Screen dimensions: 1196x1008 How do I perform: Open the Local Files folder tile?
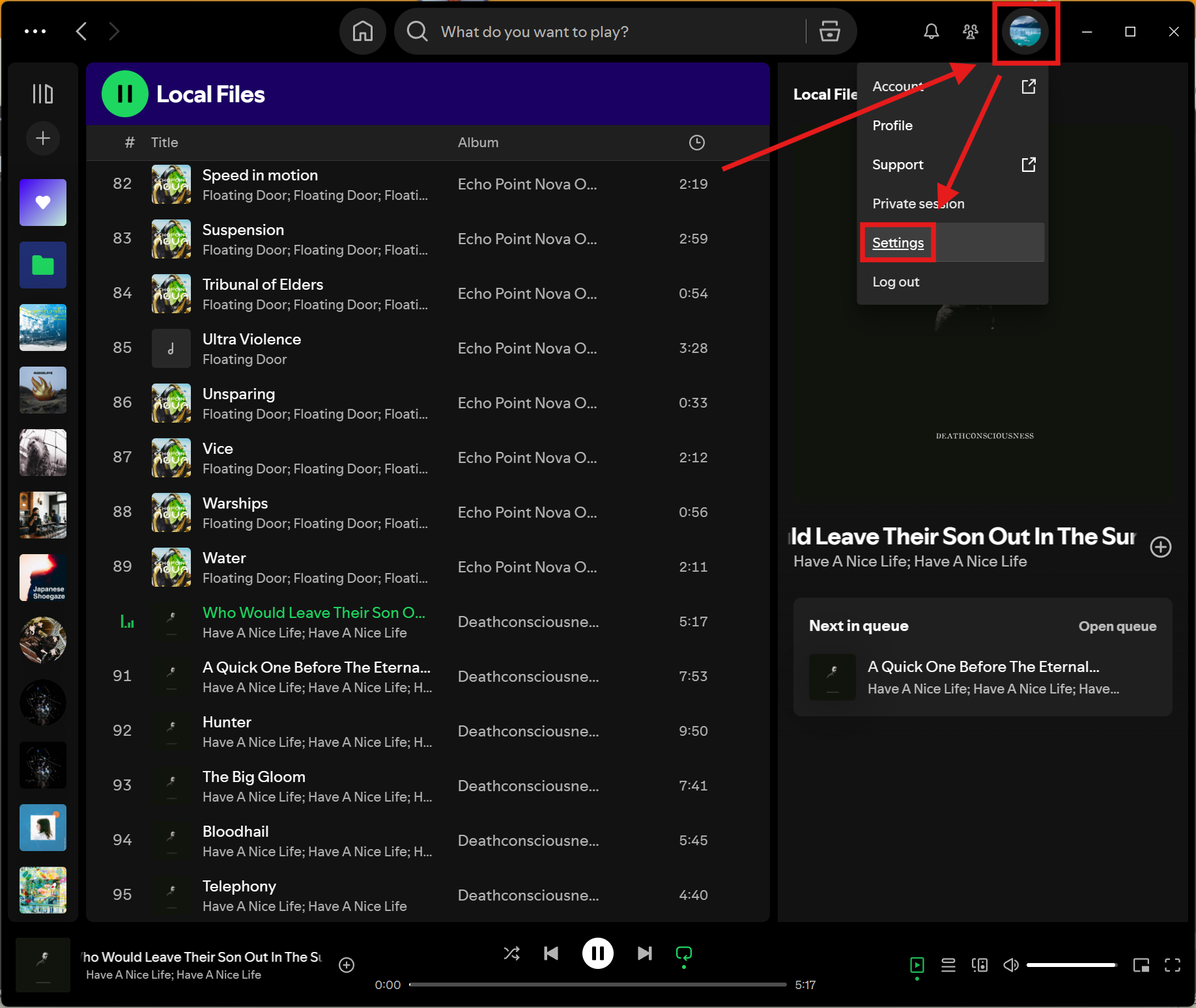tap(43, 265)
